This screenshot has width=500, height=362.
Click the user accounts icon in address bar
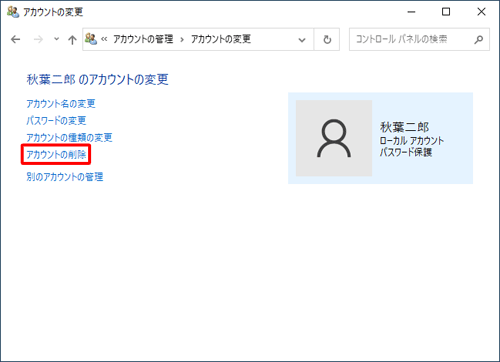coord(91,39)
